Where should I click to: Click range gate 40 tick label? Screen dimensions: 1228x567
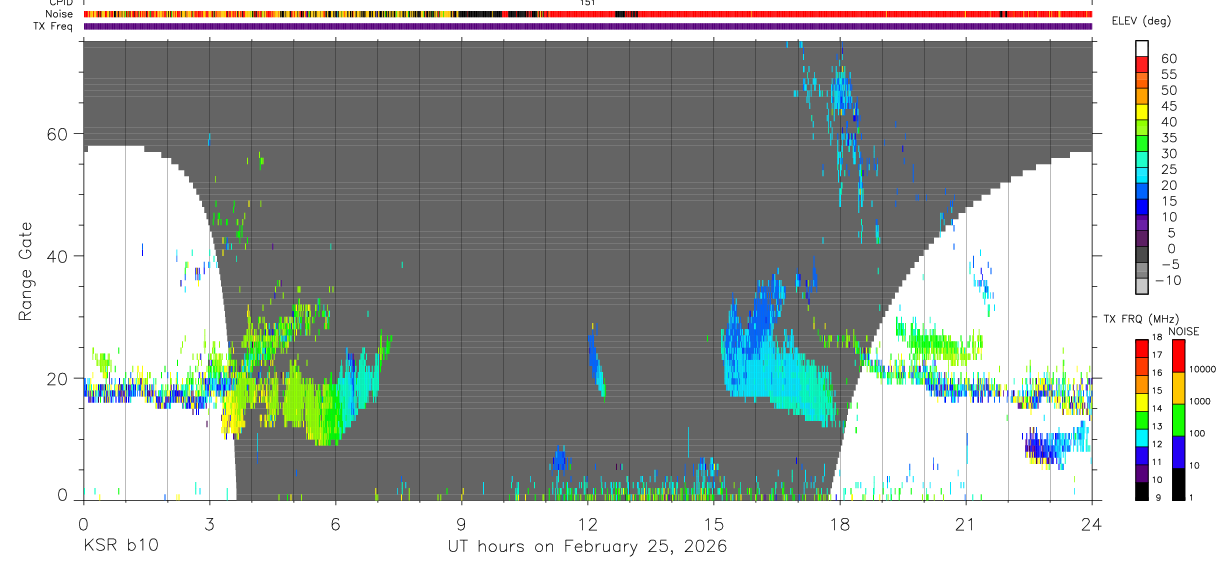pyautogui.click(x=59, y=256)
